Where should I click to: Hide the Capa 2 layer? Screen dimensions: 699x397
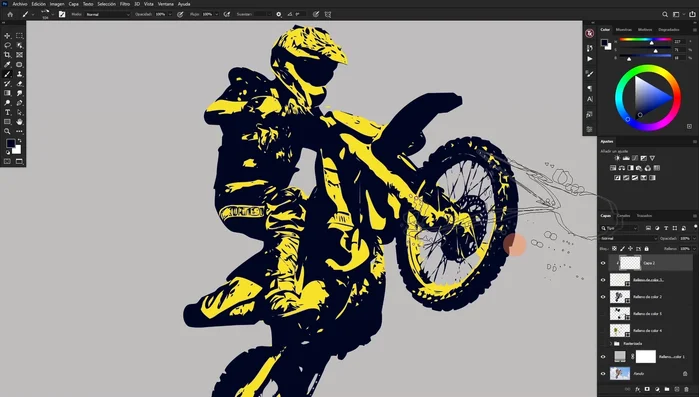[x=603, y=263]
